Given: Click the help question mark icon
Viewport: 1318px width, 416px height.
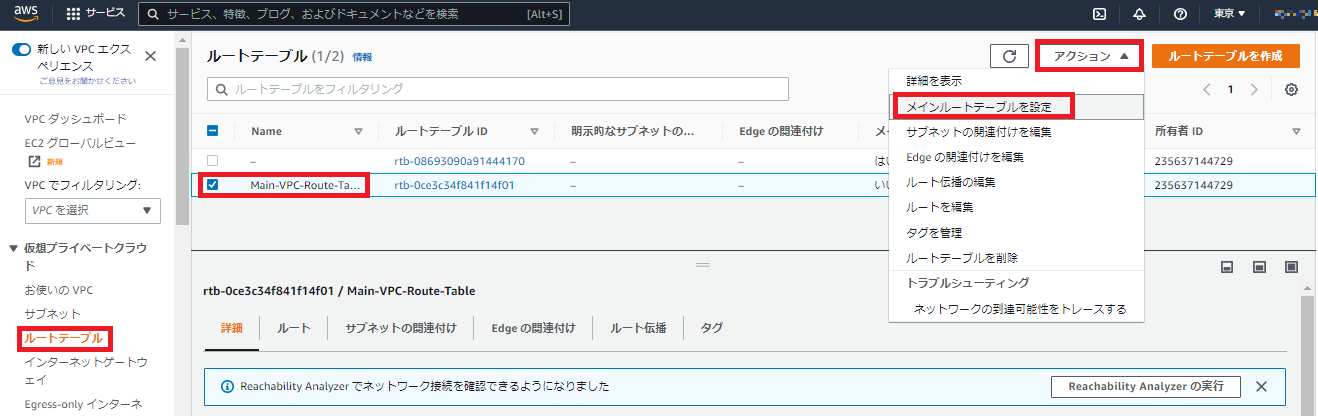Looking at the screenshot, I should tap(1180, 14).
